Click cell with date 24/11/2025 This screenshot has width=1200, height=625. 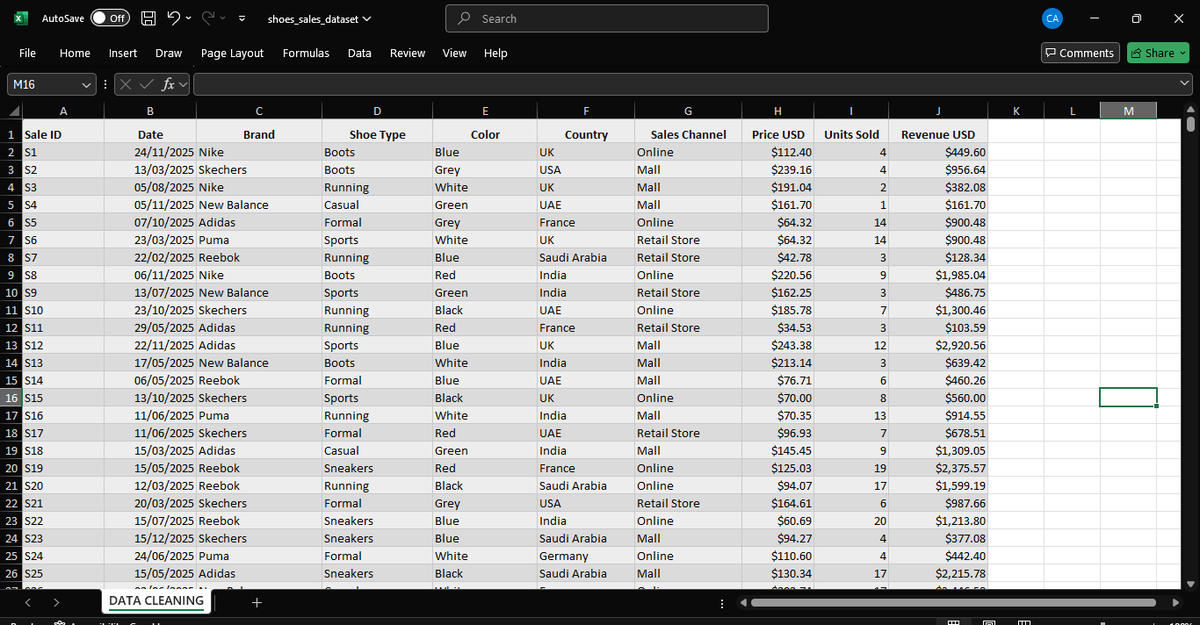click(150, 152)
